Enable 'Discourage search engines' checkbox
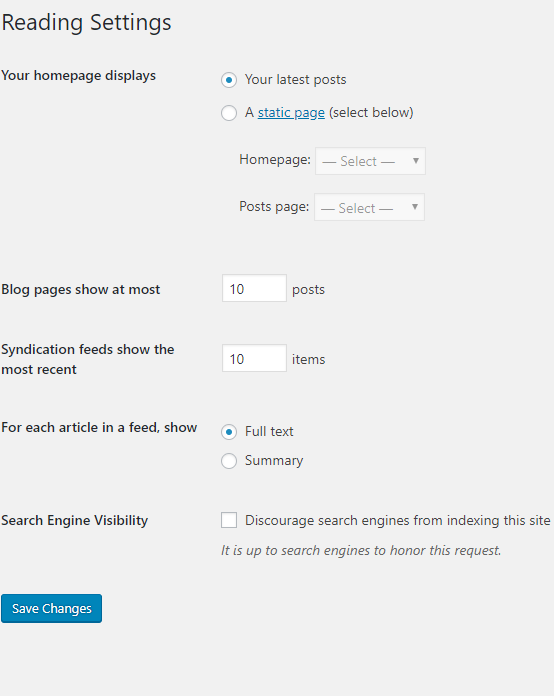554x696 pixels. (x=229, y=520)
